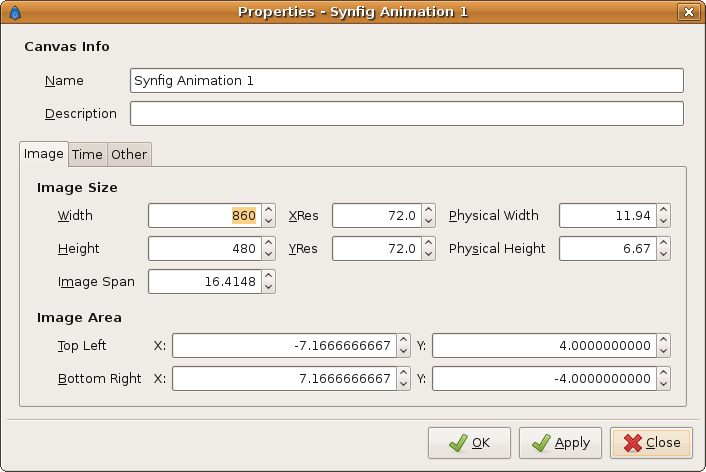
Task: Click the Image Span value field
Action: [x=205, y=281]
